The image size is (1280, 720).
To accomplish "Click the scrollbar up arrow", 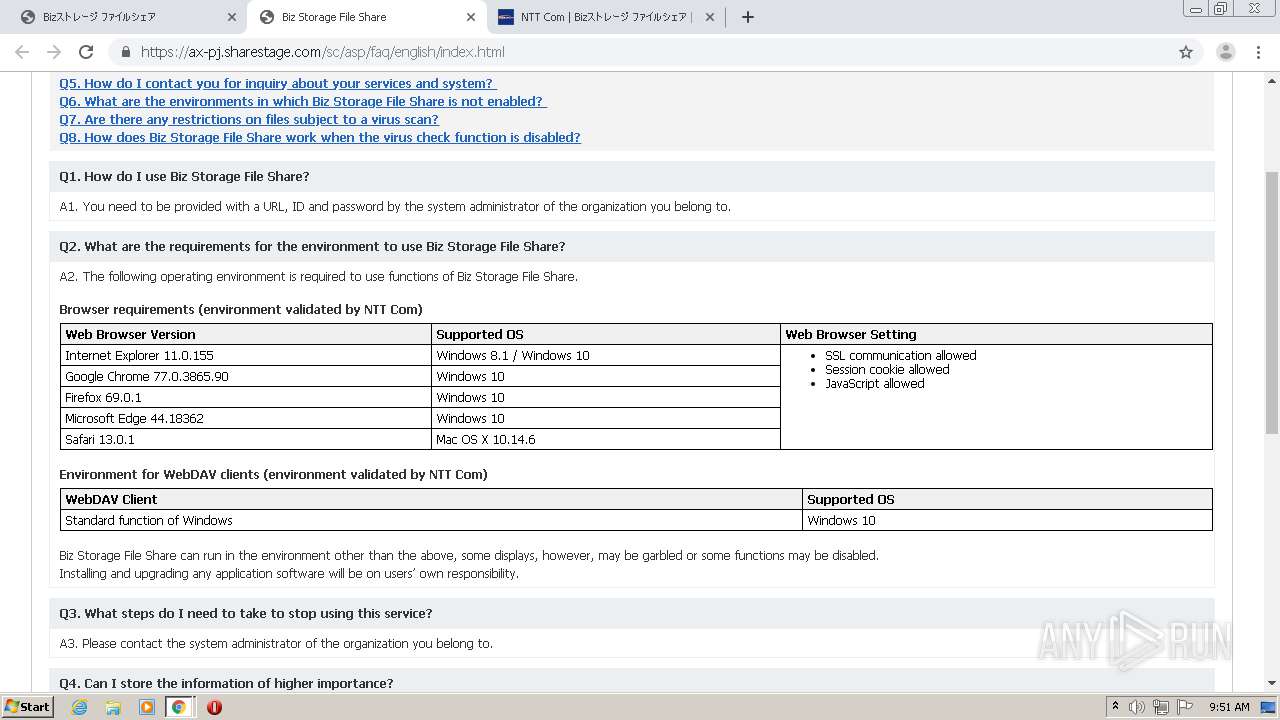I will pos(1272,80).
